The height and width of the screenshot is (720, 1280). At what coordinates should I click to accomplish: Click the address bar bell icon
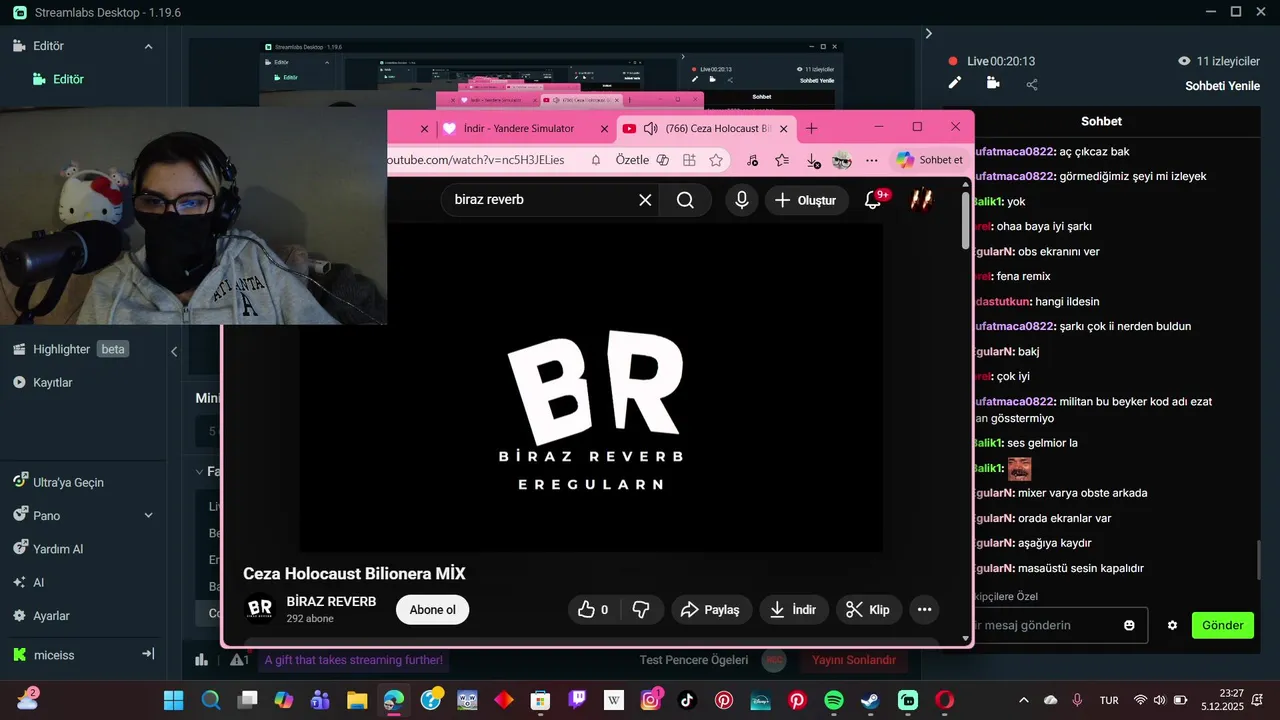tap(596, 160)
